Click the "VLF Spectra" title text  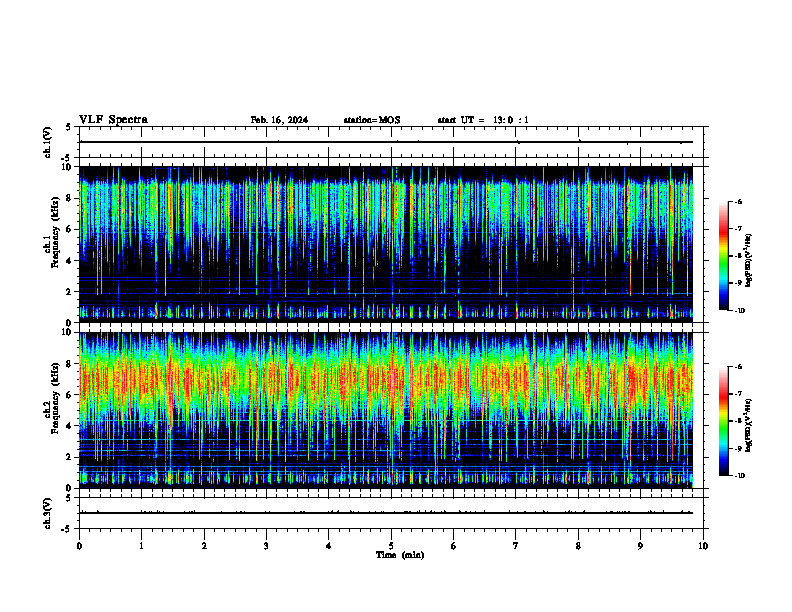pyautogui.click(x=113, y=120)
